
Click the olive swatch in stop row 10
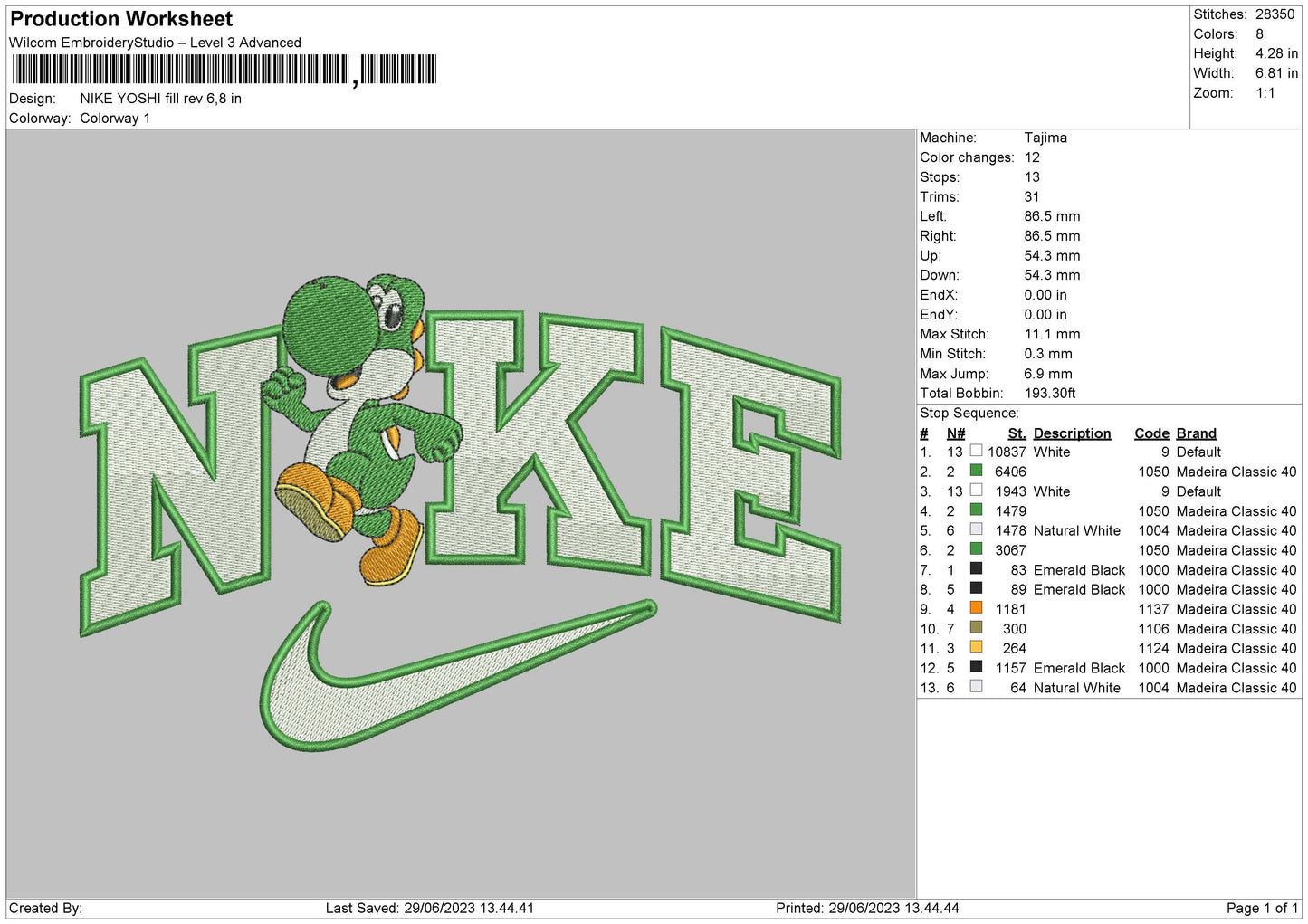[x=976, y=628]
